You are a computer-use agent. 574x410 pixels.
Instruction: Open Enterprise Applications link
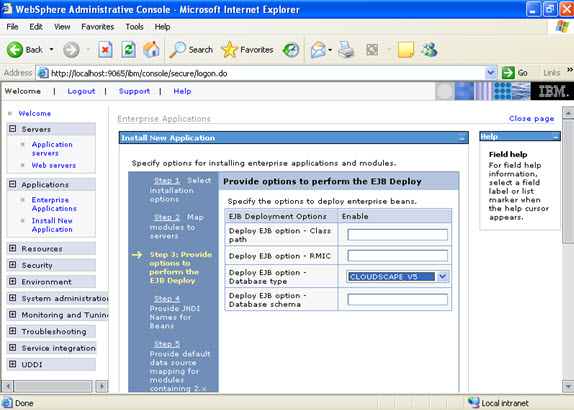[54, 204]
